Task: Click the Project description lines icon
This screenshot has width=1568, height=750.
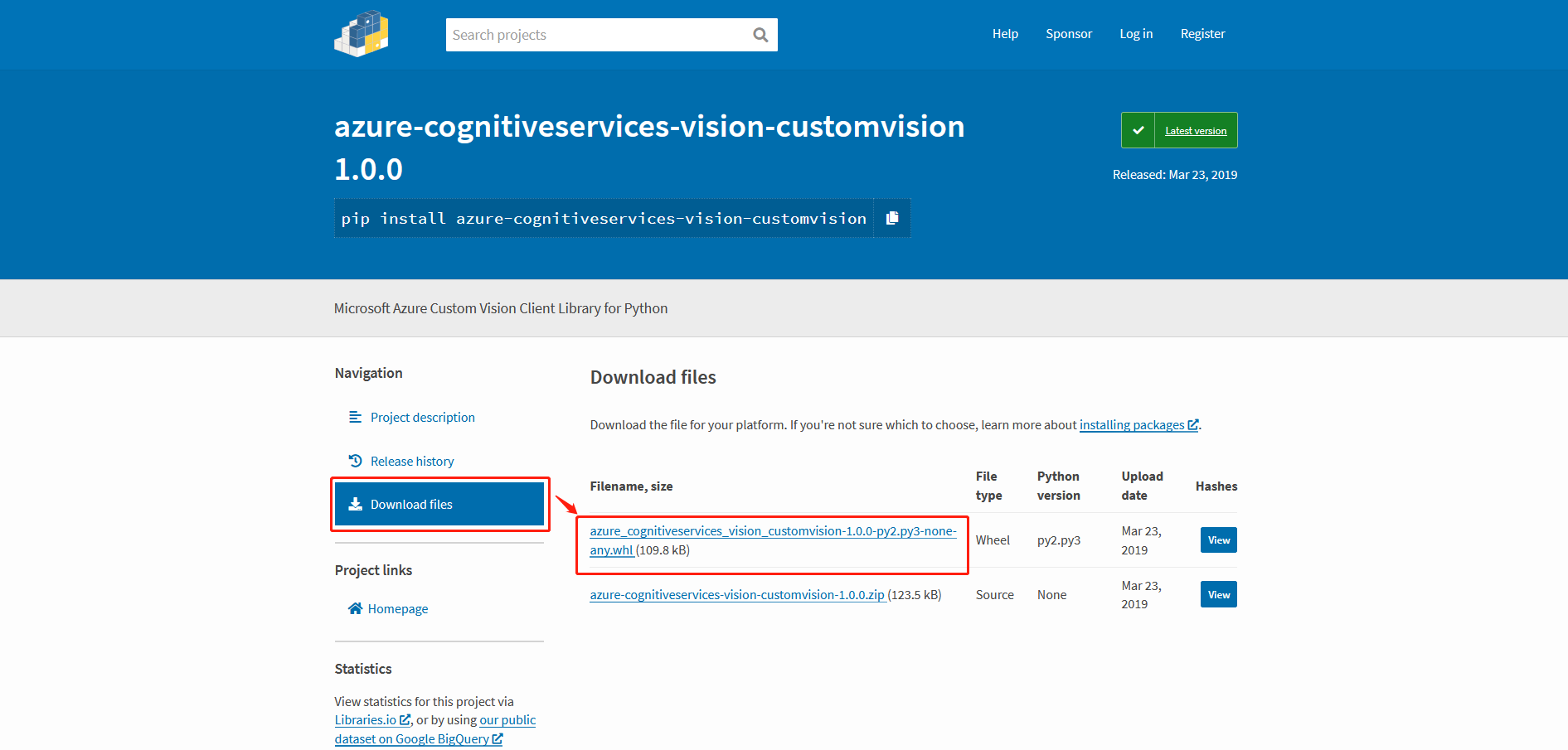Action: click(355, 417)
